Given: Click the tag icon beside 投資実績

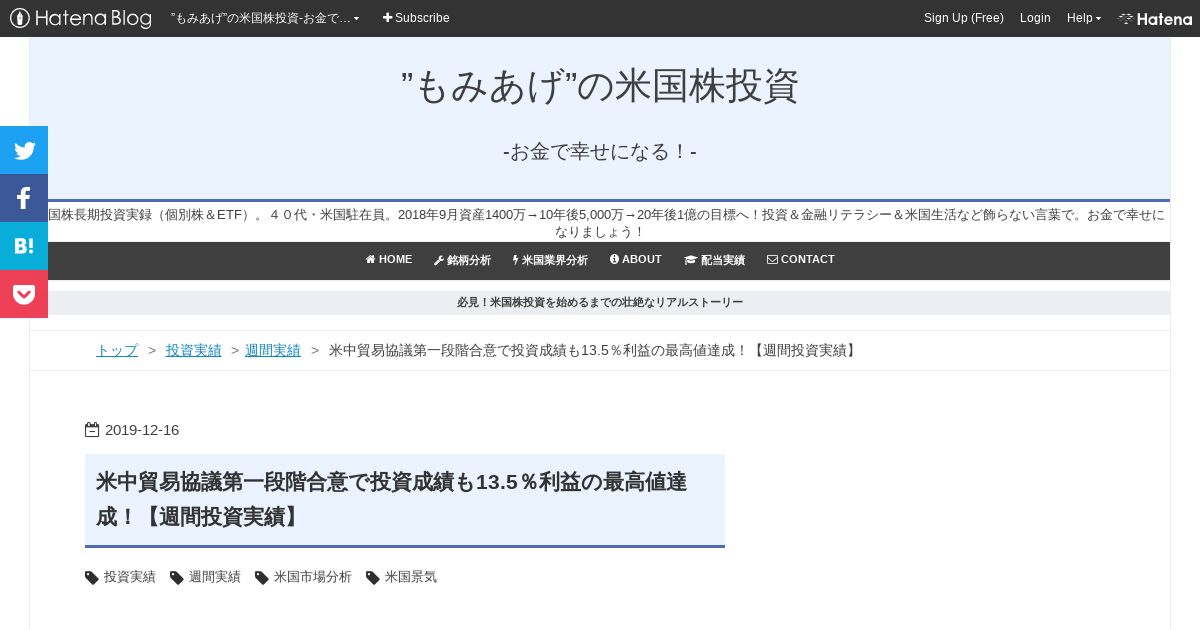Looking at the screenshot, I should [92, 578].
